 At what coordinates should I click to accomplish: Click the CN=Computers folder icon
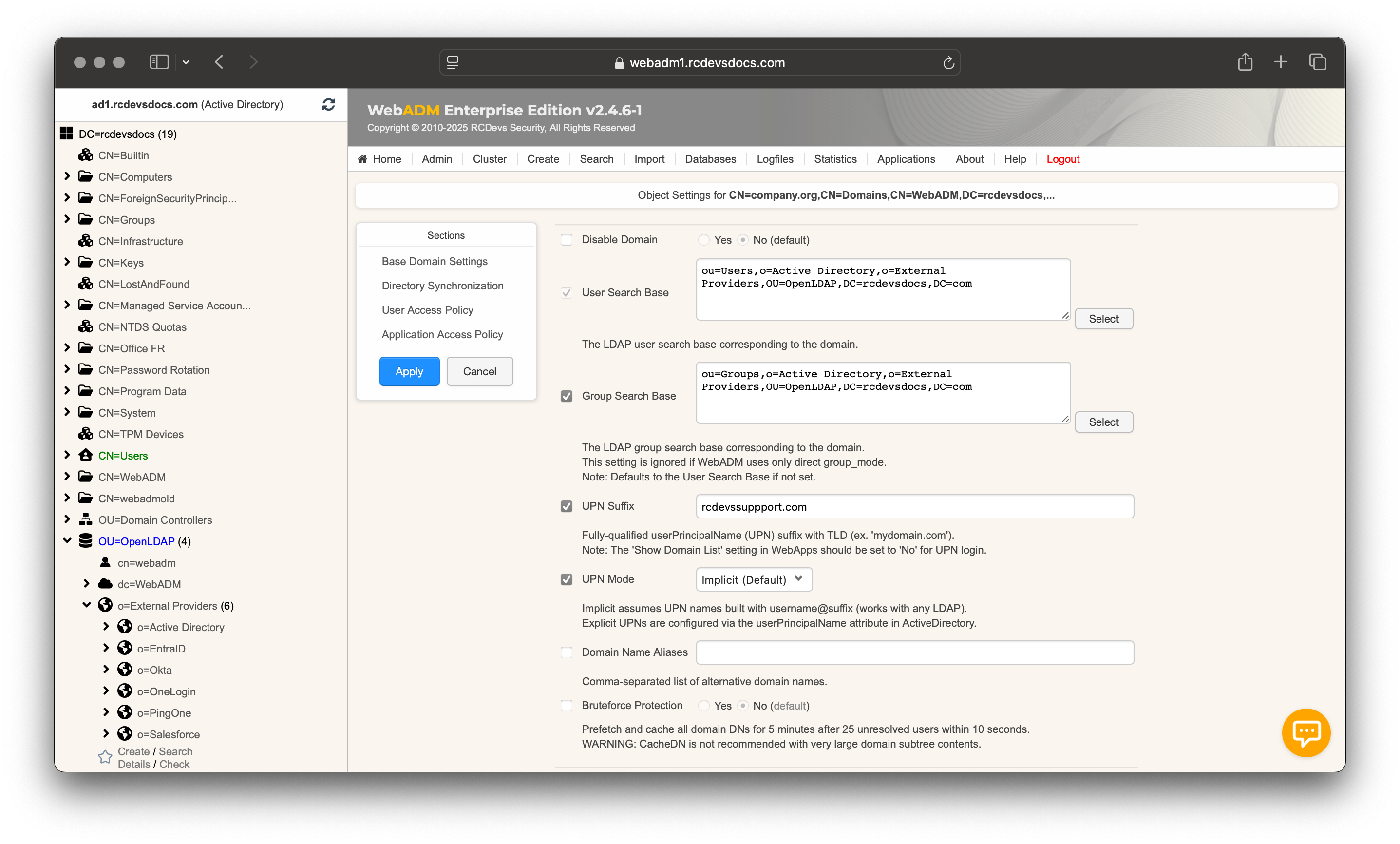click(86, 176)
